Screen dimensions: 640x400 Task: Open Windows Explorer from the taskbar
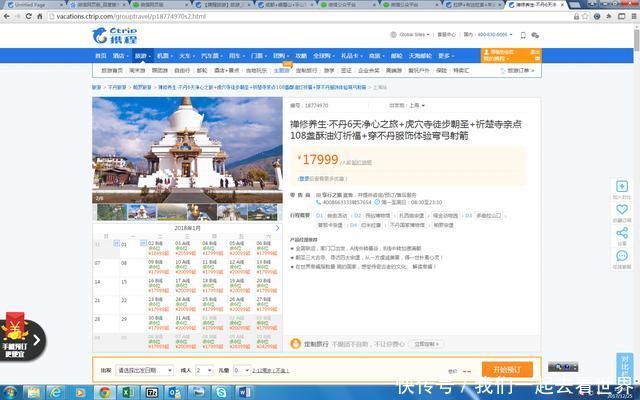[x=34, y=393]
